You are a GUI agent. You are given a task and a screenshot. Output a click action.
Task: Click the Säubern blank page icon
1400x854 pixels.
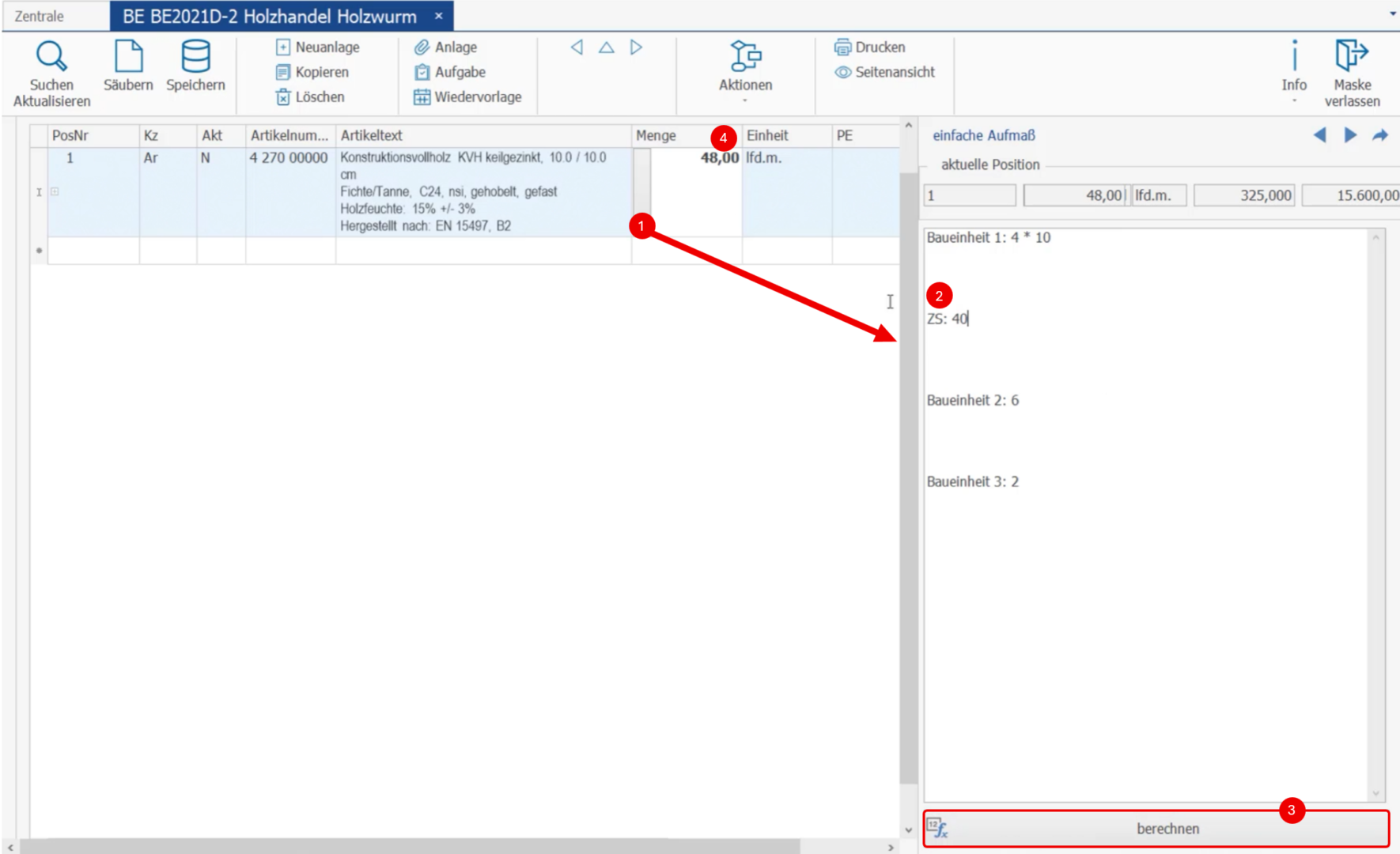click(128, 56)
